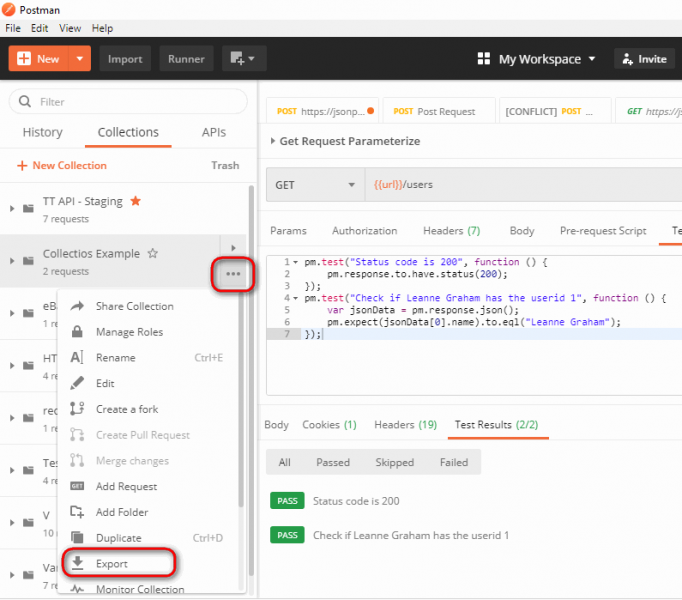The width and height of the screenshot is (682, 600).
Task: Click the Edit pencil icon
Action: pyautogui.click(x=77, y=383)
